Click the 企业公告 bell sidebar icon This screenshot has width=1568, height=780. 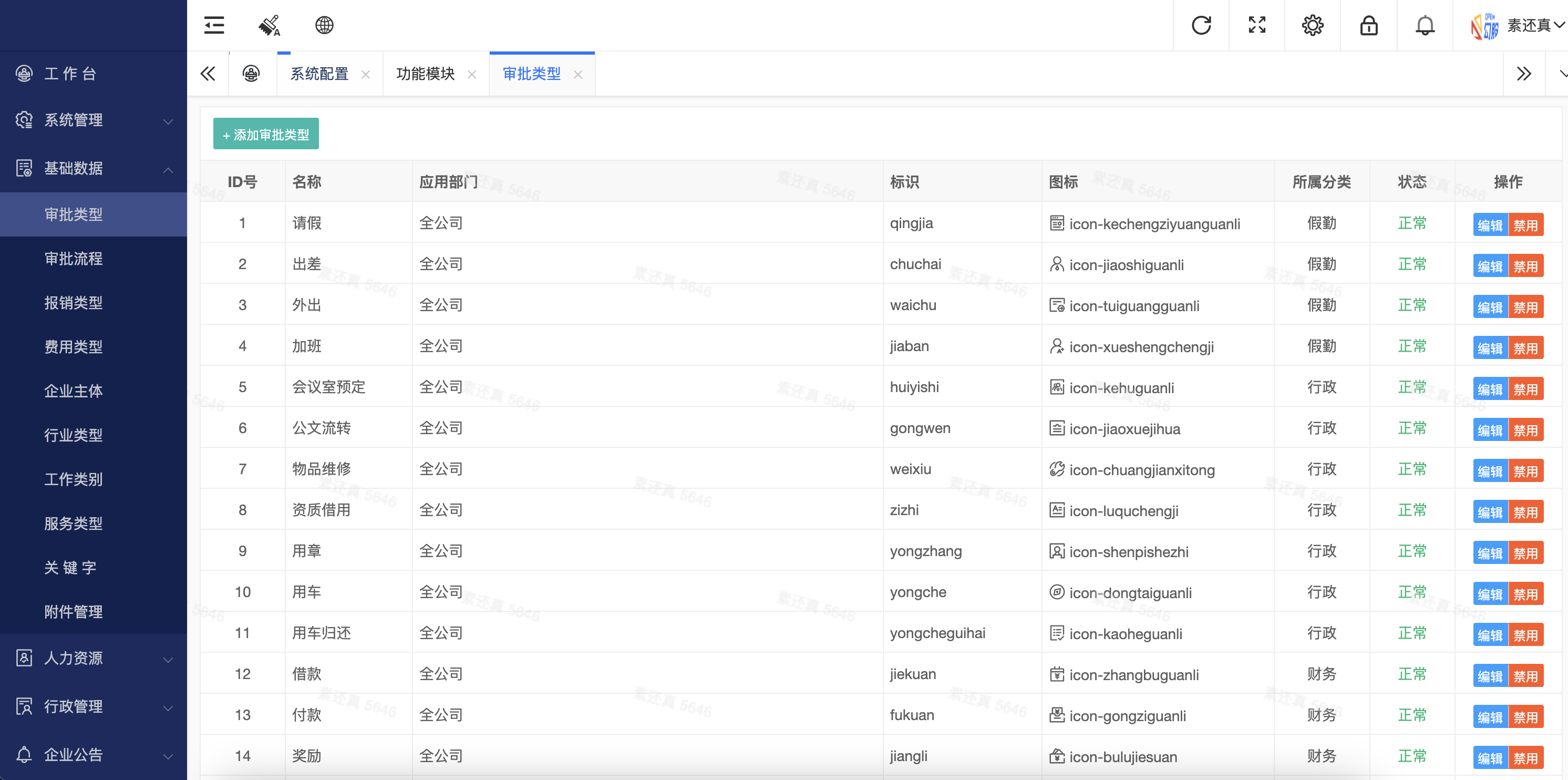(x=24, y=754)
